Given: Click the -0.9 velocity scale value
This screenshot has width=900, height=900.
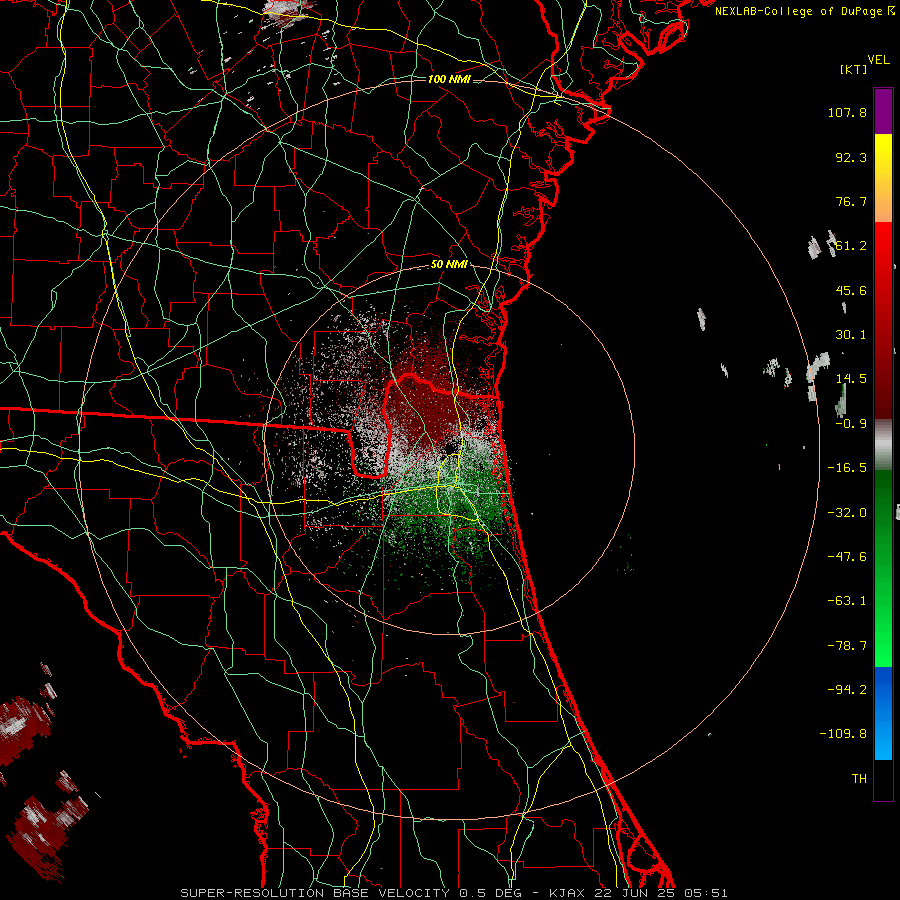Looking at the screenshot, I should coord(851,424).
